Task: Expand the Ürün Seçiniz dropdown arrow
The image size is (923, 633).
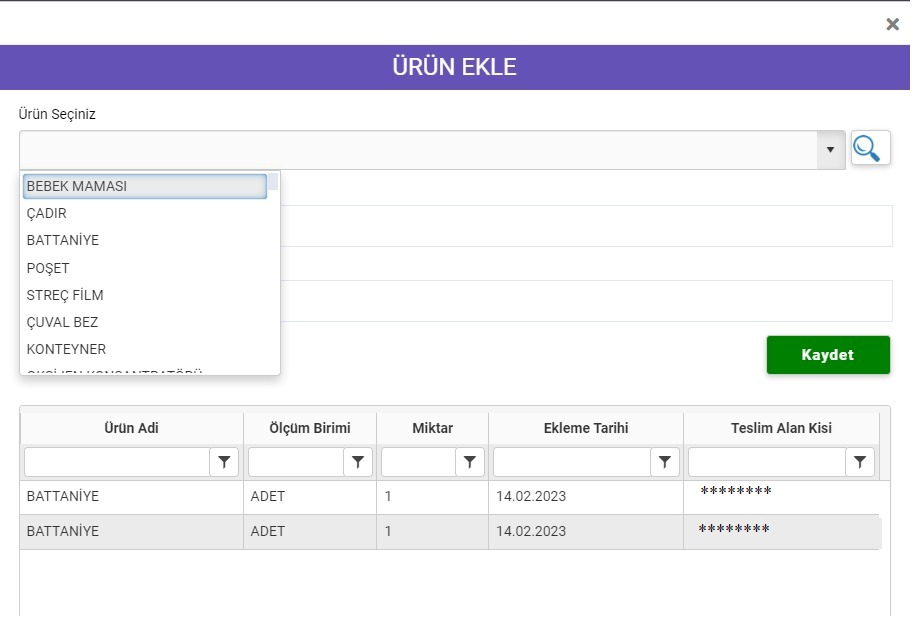Action: click(x=829, y=150)
